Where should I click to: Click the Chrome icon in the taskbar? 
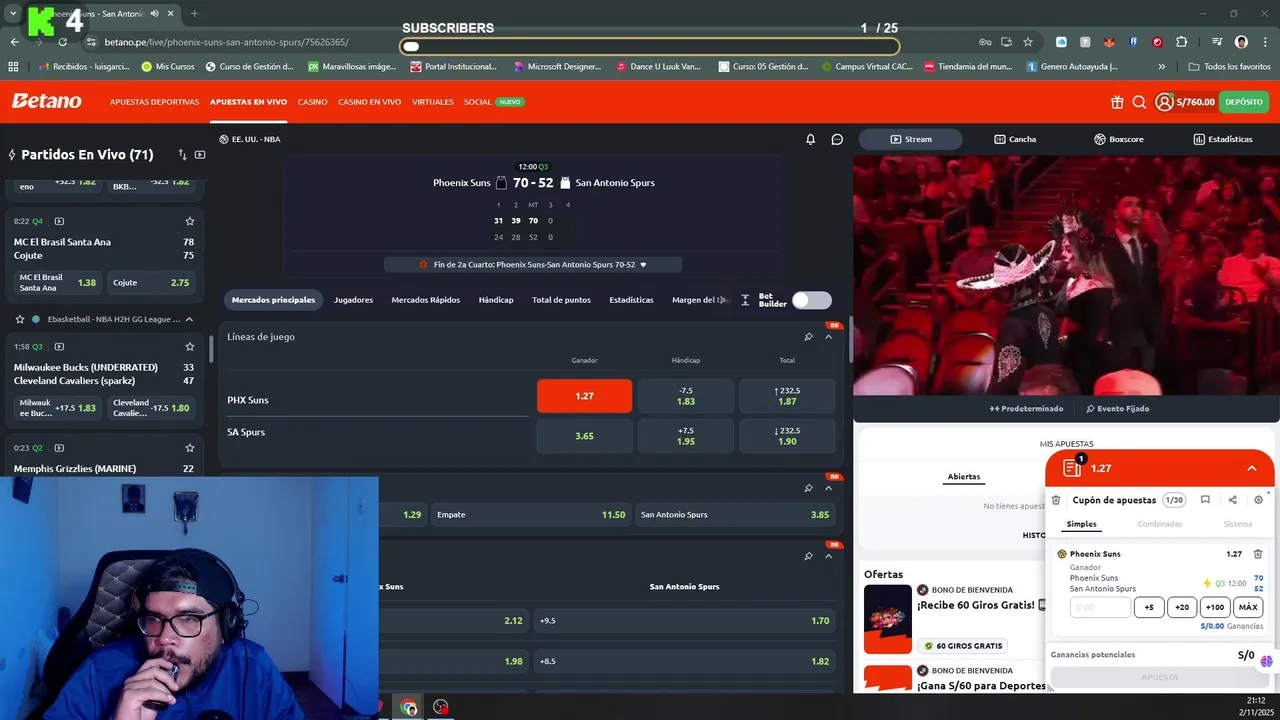[x=409, y=707]
